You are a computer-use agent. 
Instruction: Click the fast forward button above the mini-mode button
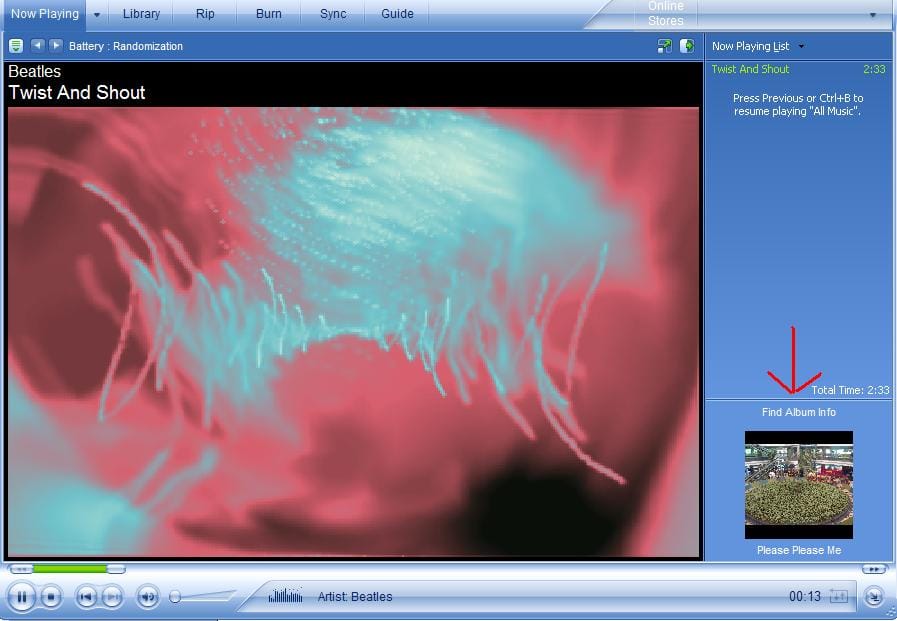point(874,569)
